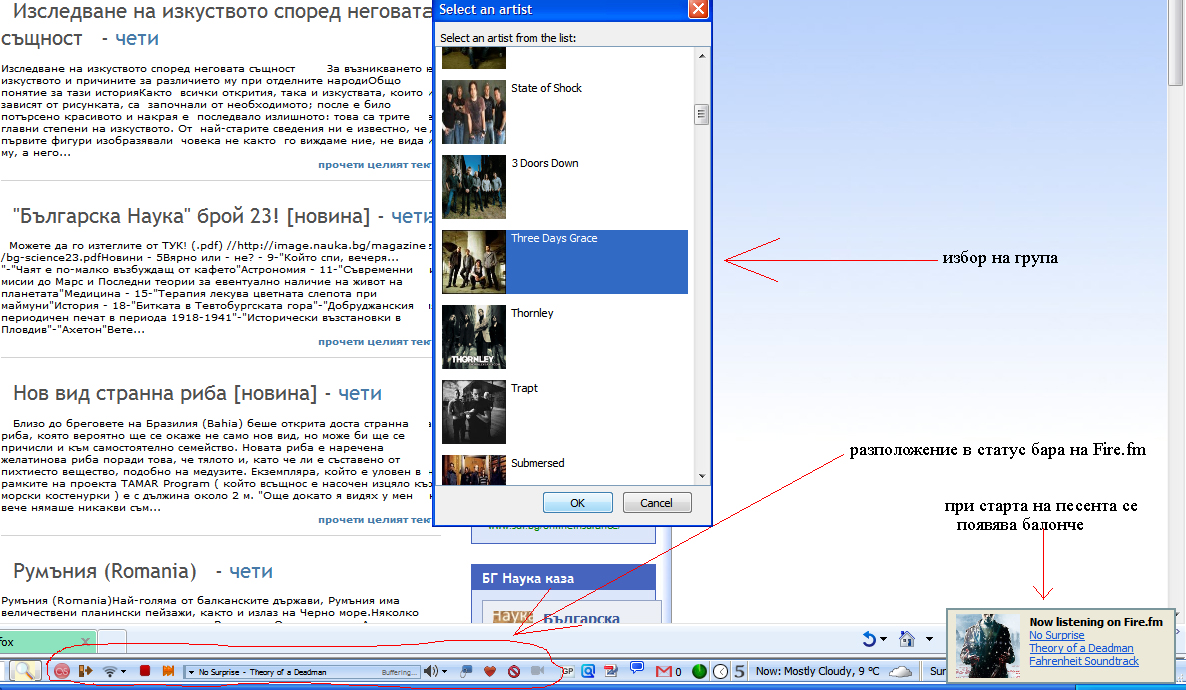Click the Trapt band photo
1186x690 pixels.
tap(473, 412)
